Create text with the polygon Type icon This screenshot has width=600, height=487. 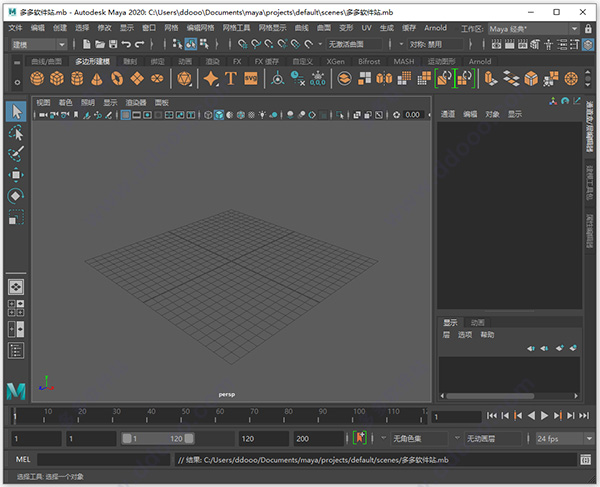[230, 79]
